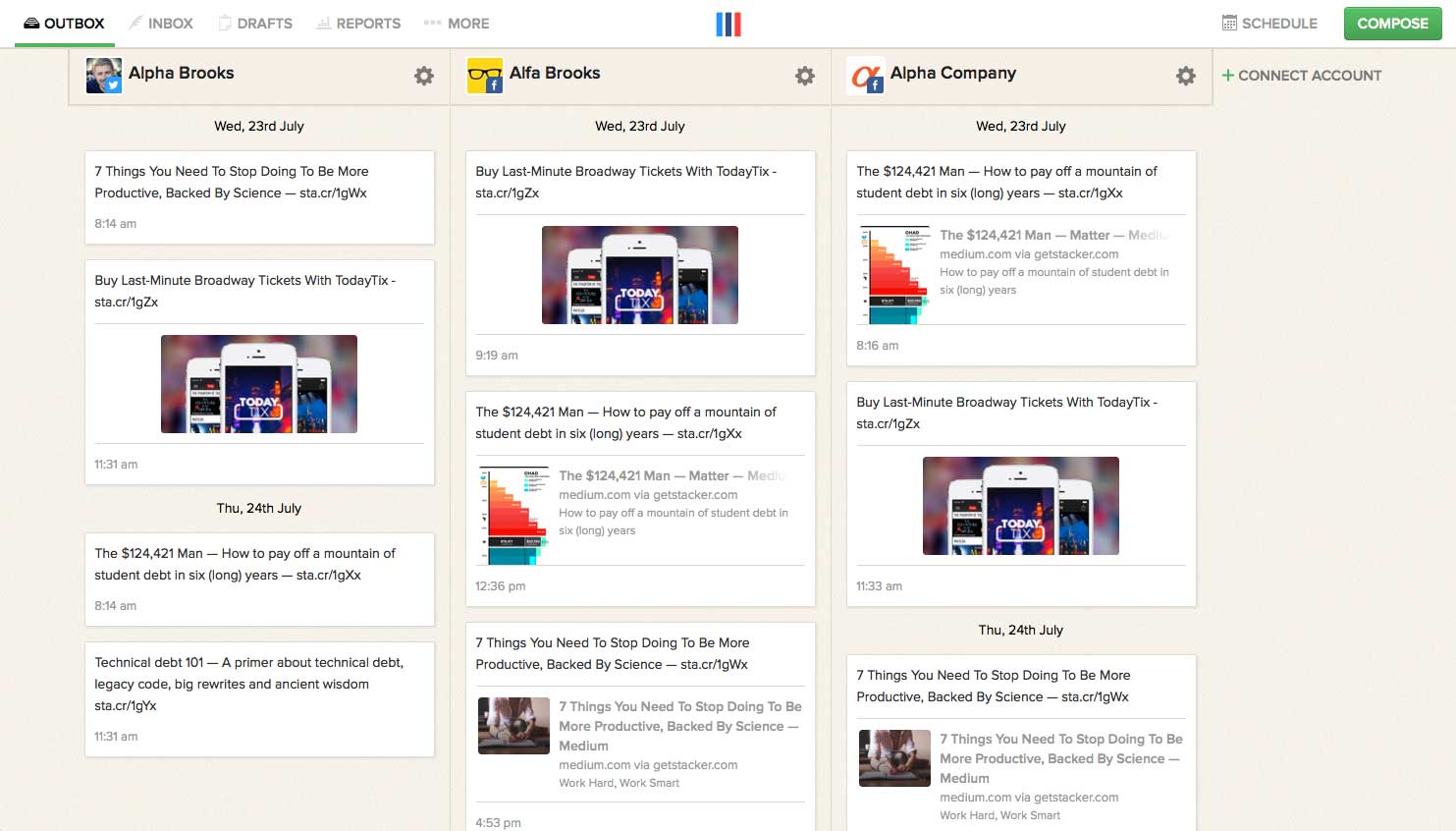The height and width of the screenshot is (831, 1456).
Task: Click the Alfa Brooks Facebook profile avatar
Action: coord(484,75)
